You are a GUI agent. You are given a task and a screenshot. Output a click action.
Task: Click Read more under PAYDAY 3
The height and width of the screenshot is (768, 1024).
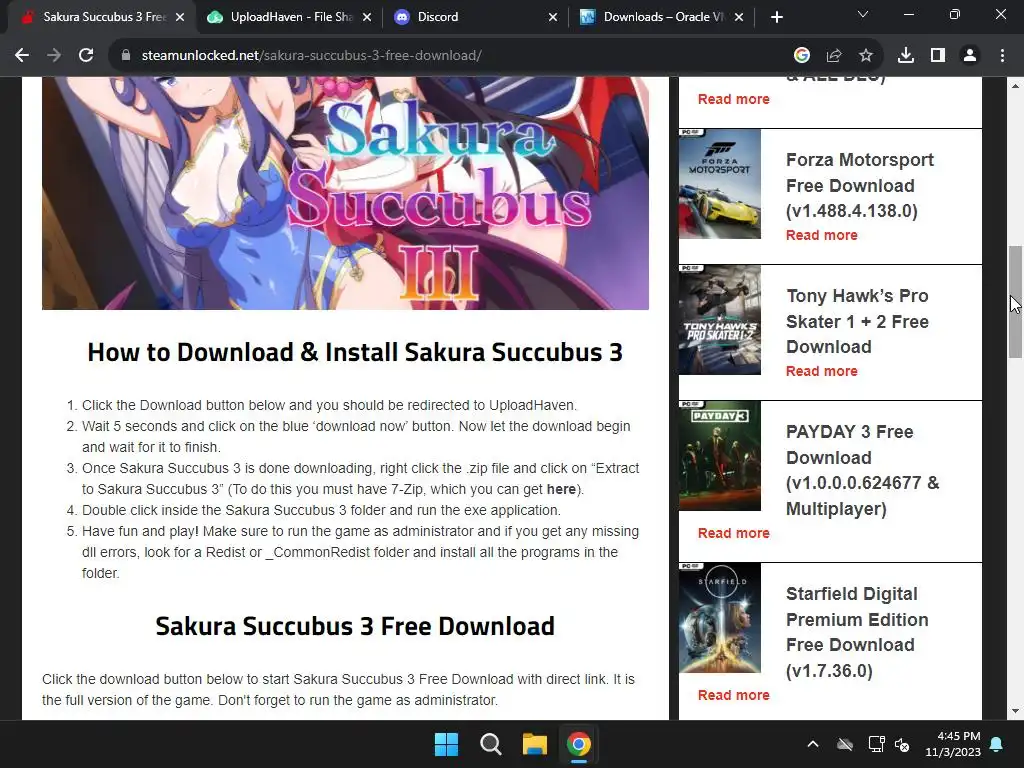tap(733, 533)
